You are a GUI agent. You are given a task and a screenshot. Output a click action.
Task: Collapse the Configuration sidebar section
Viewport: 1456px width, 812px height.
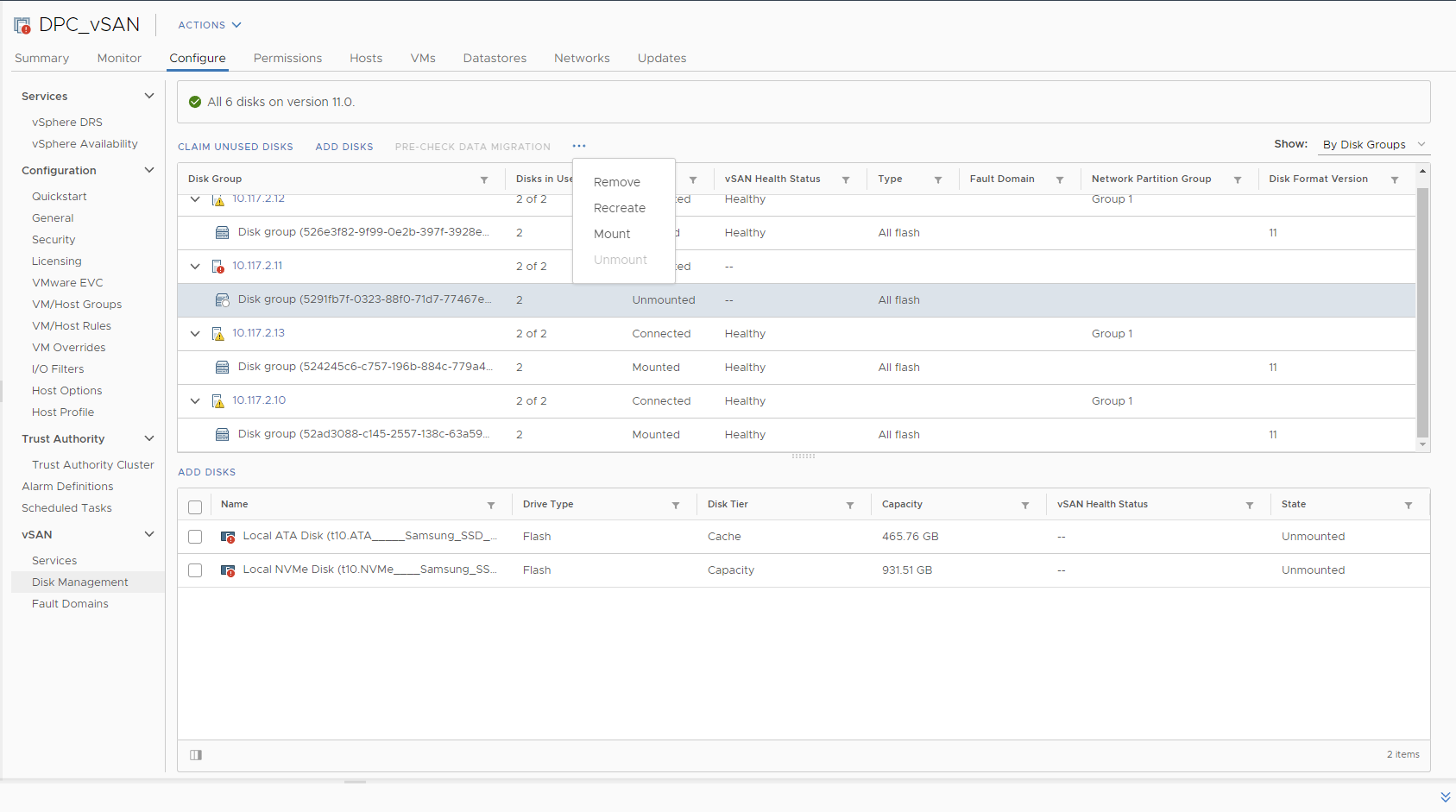pos(149,170)
